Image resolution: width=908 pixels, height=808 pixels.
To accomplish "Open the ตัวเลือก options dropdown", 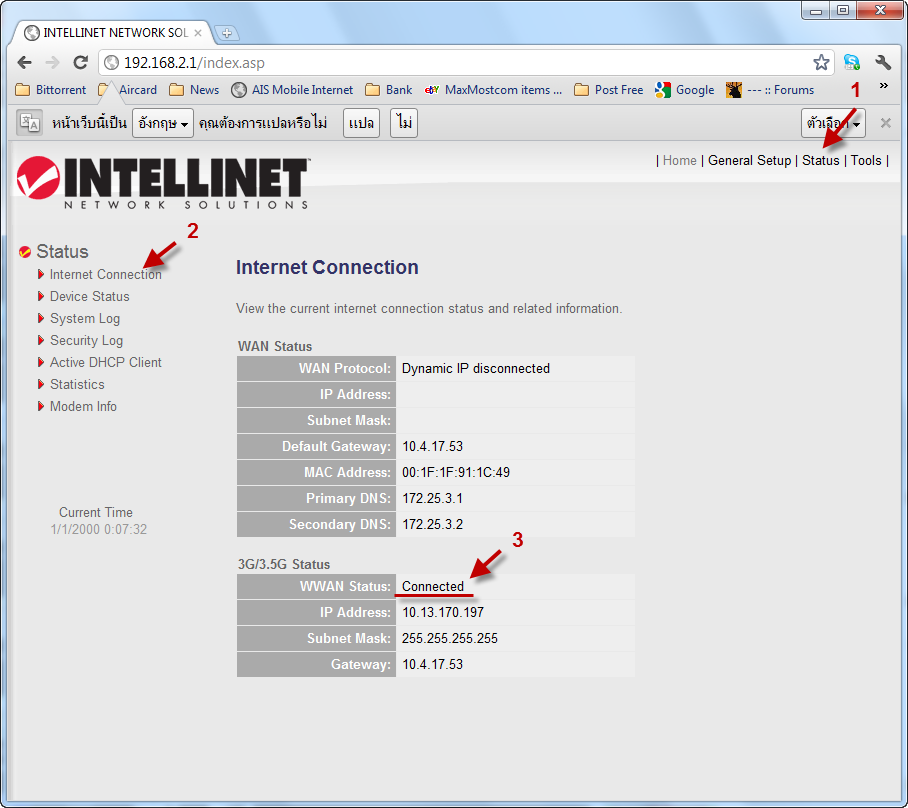I will tap(833, 123).
